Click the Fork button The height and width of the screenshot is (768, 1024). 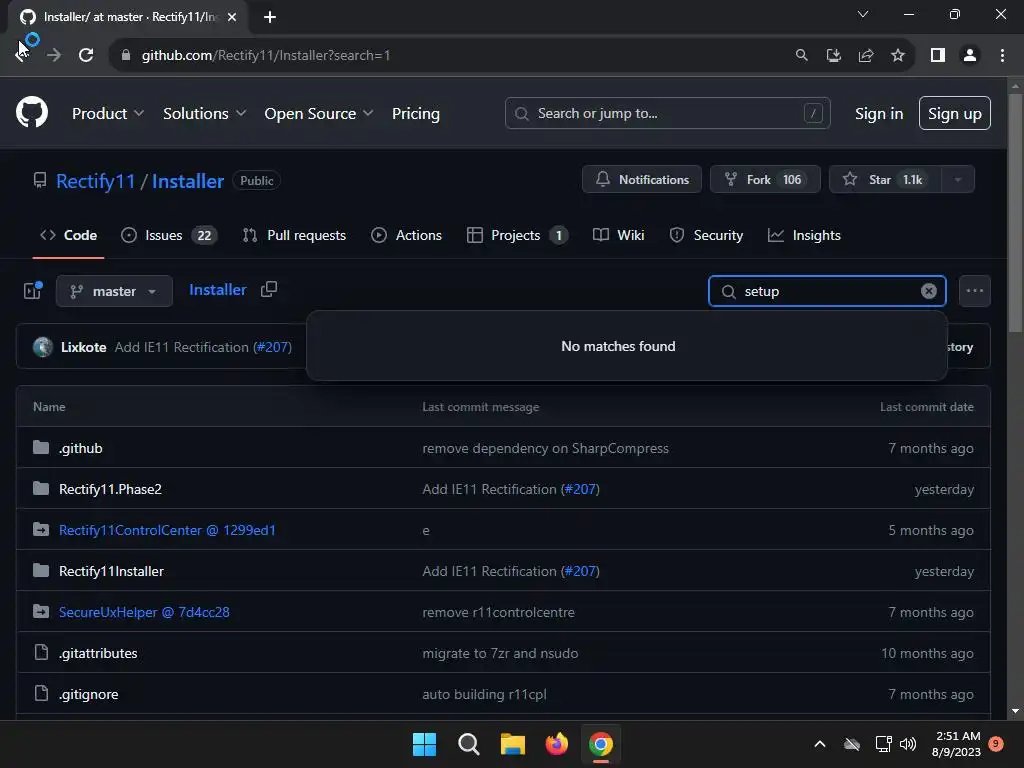click(765, 179)
